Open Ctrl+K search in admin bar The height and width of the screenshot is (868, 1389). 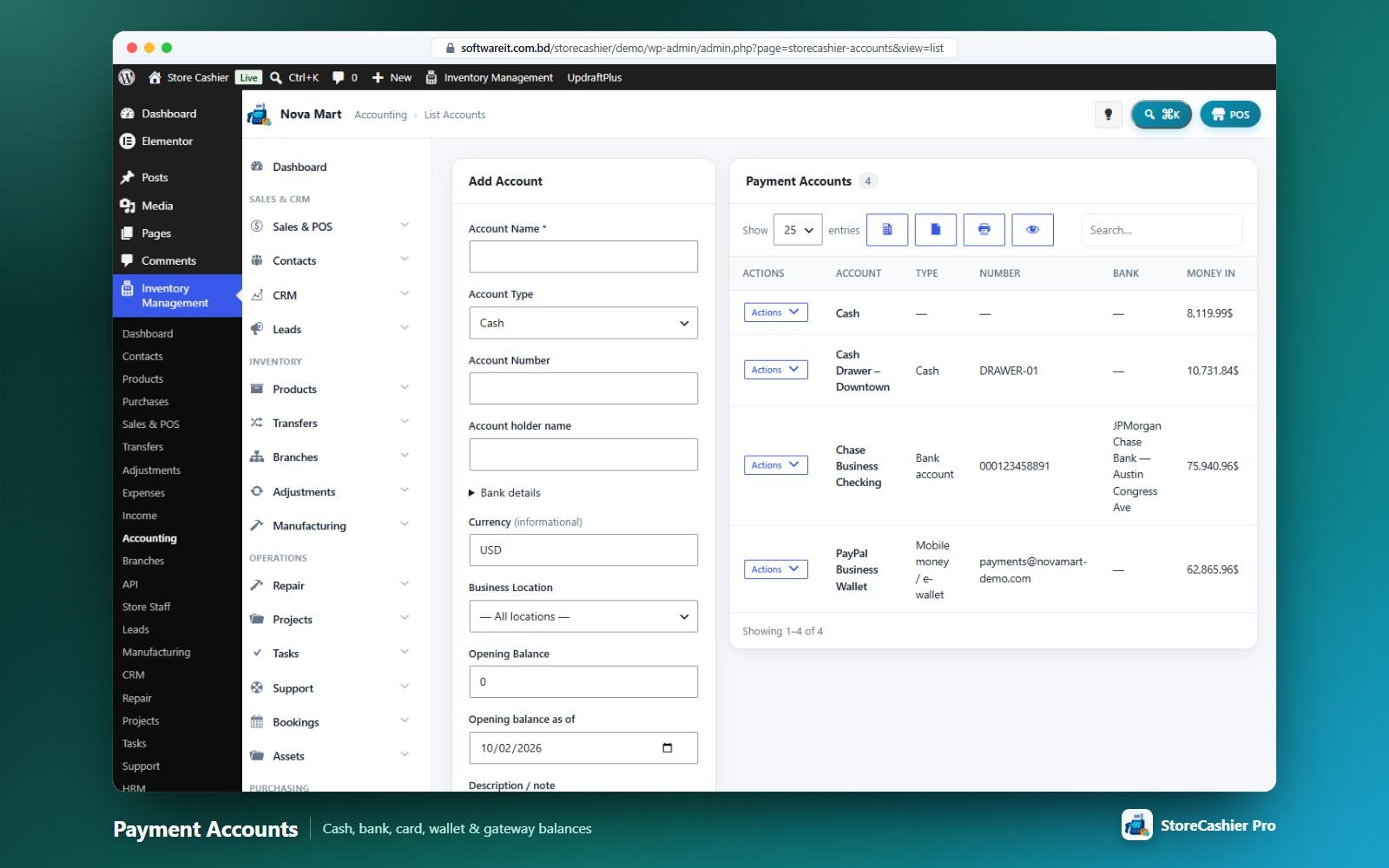pyautogui.click(x=294, y=77)
